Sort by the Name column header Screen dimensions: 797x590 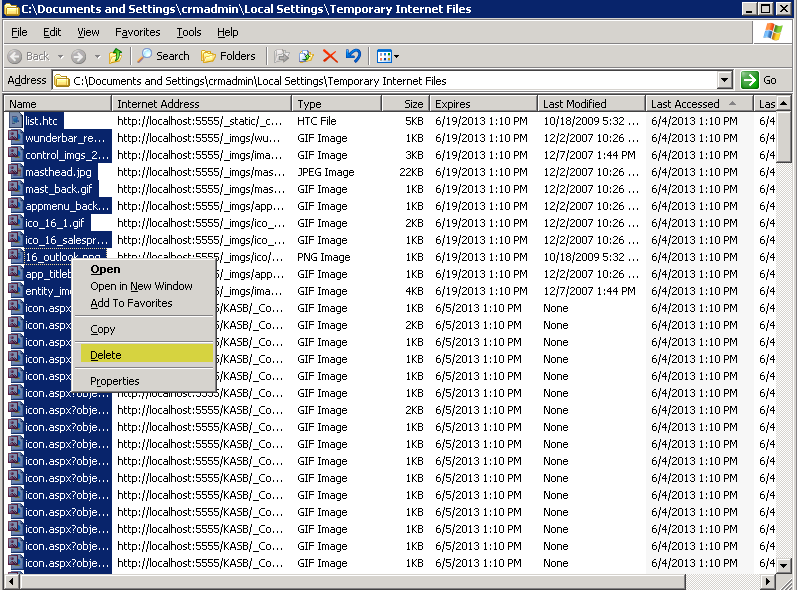[x=57, y=104]
